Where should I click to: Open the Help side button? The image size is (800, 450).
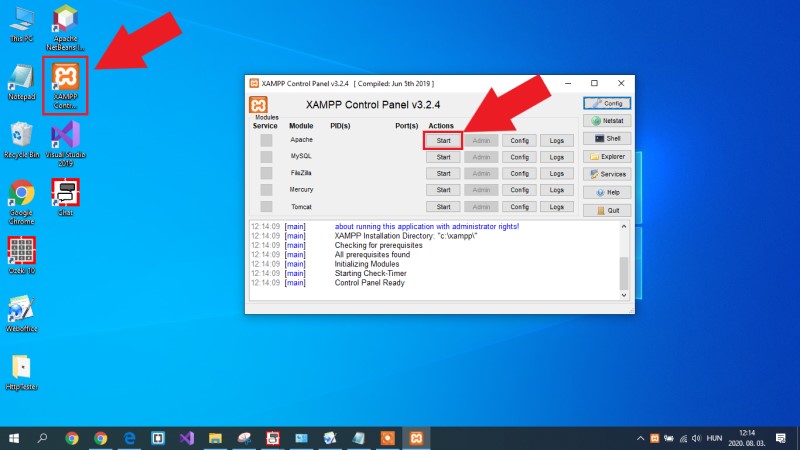(x=607, y=192)
